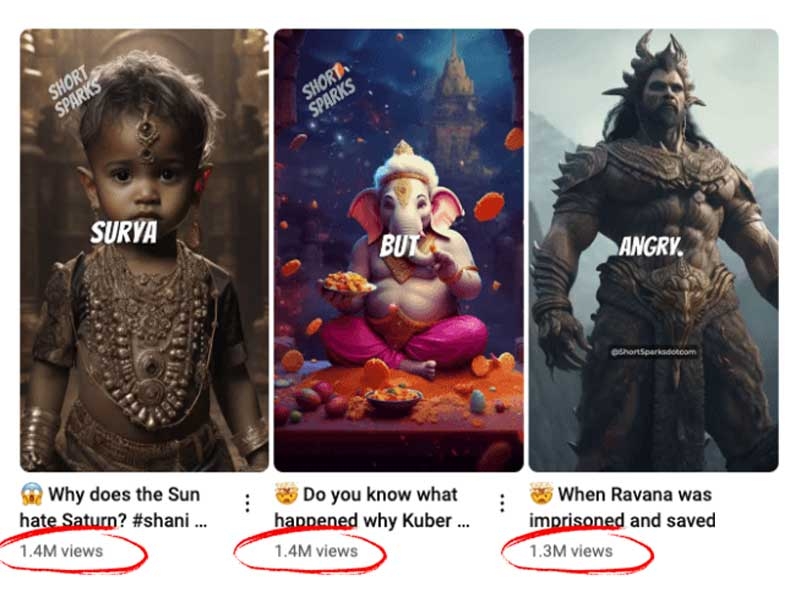Click the 'SURYA' caption text on the first short
The width and height of the screenshot is (800, 600).
pos(124,233)
